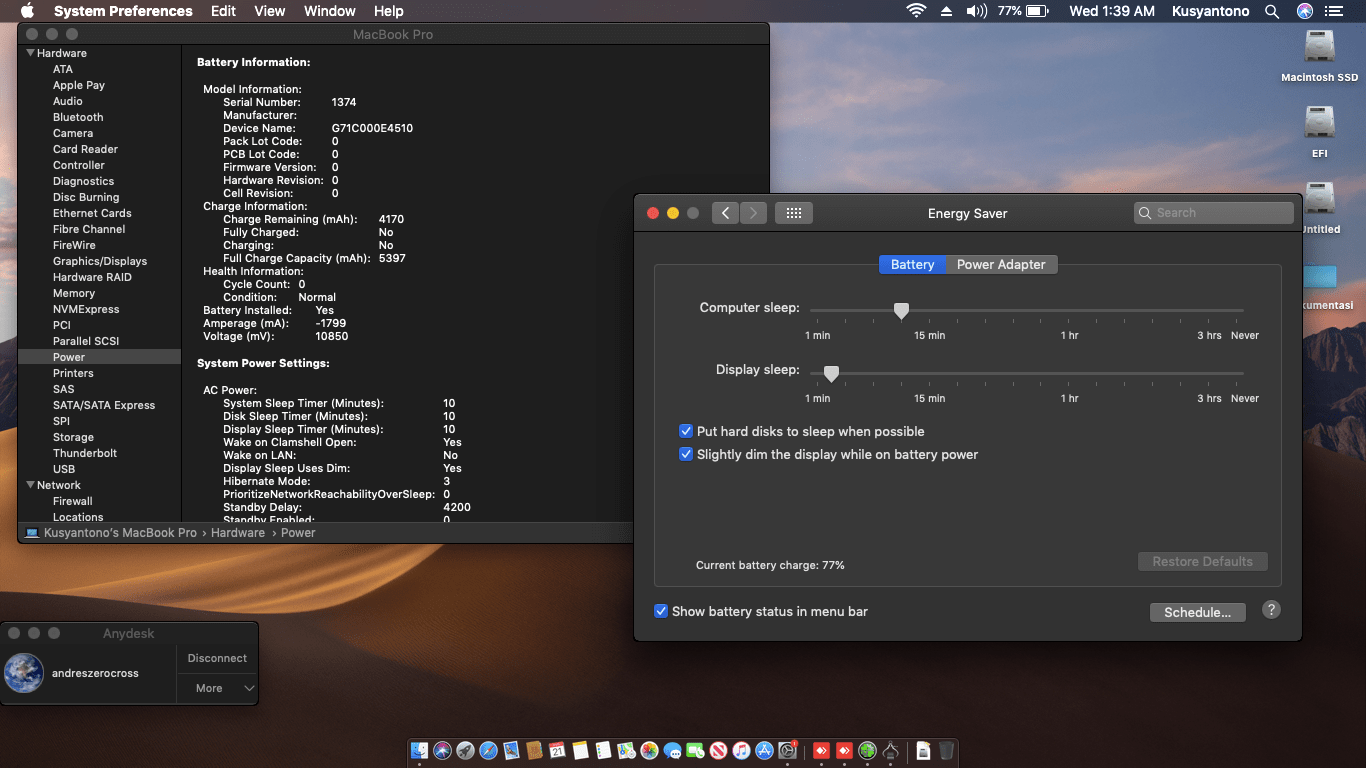Toggle Put hard disks to sleep checkbox

pos(686,431)
